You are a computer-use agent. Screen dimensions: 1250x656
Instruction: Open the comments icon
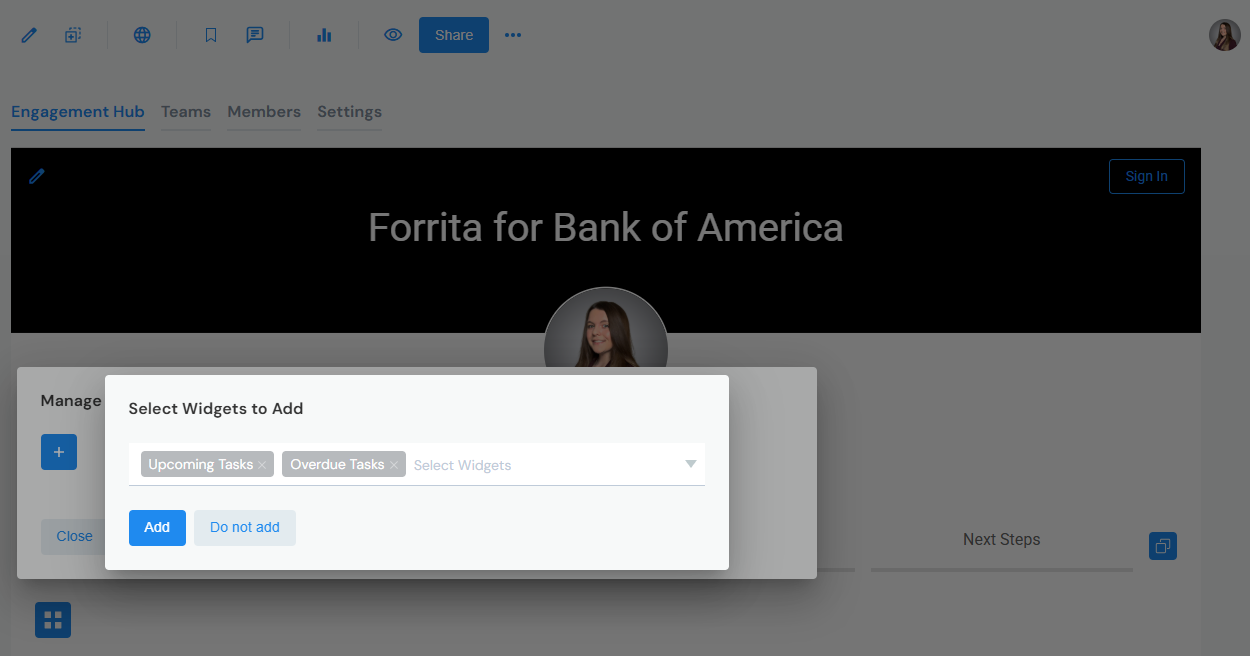(255, 35)
